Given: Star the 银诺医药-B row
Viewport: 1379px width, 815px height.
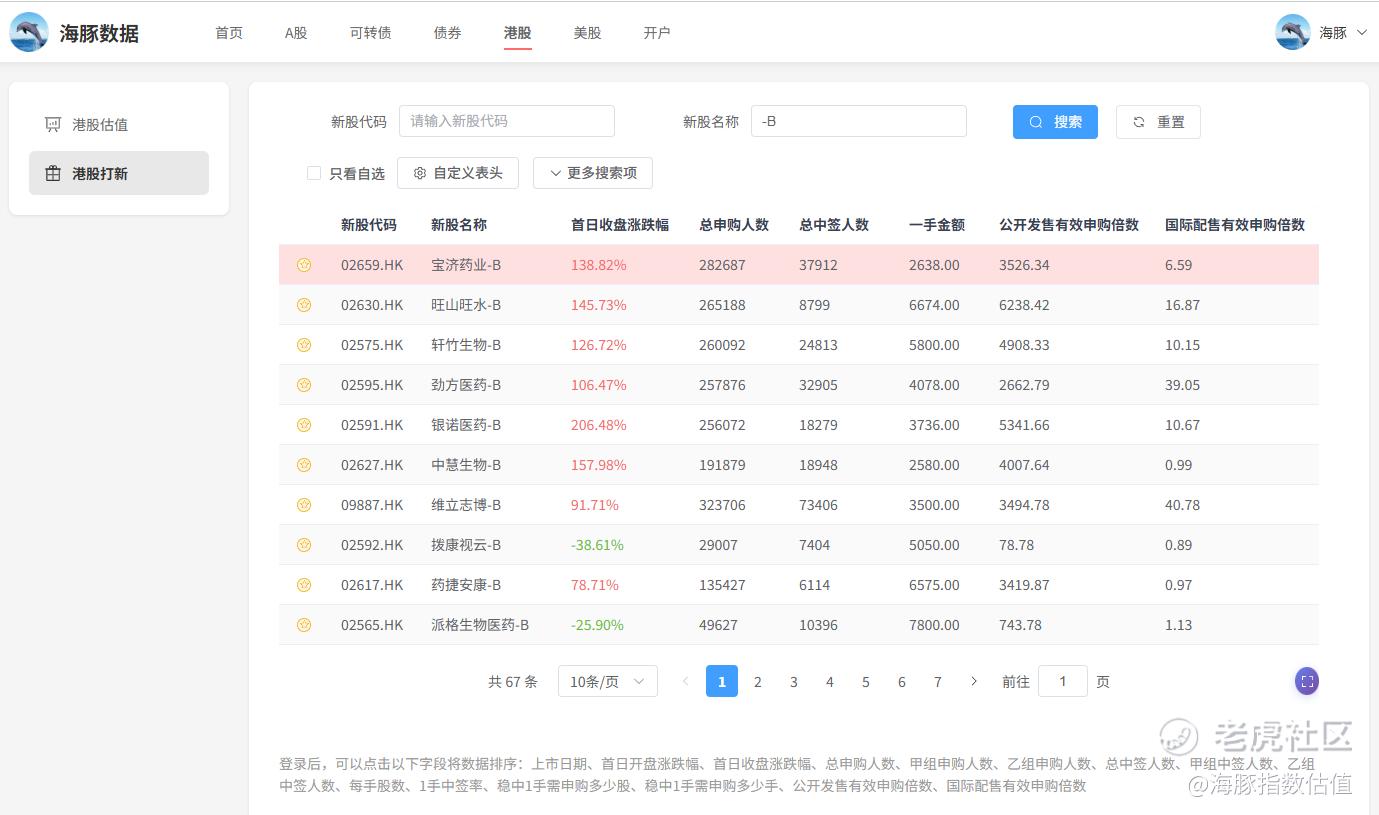Looking at the screenshot, I should 304,425.
